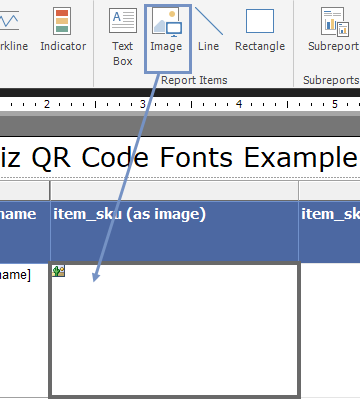Click the column handle above item_sku (as image)
Viewport: 360px width, 411px height.
174,191
